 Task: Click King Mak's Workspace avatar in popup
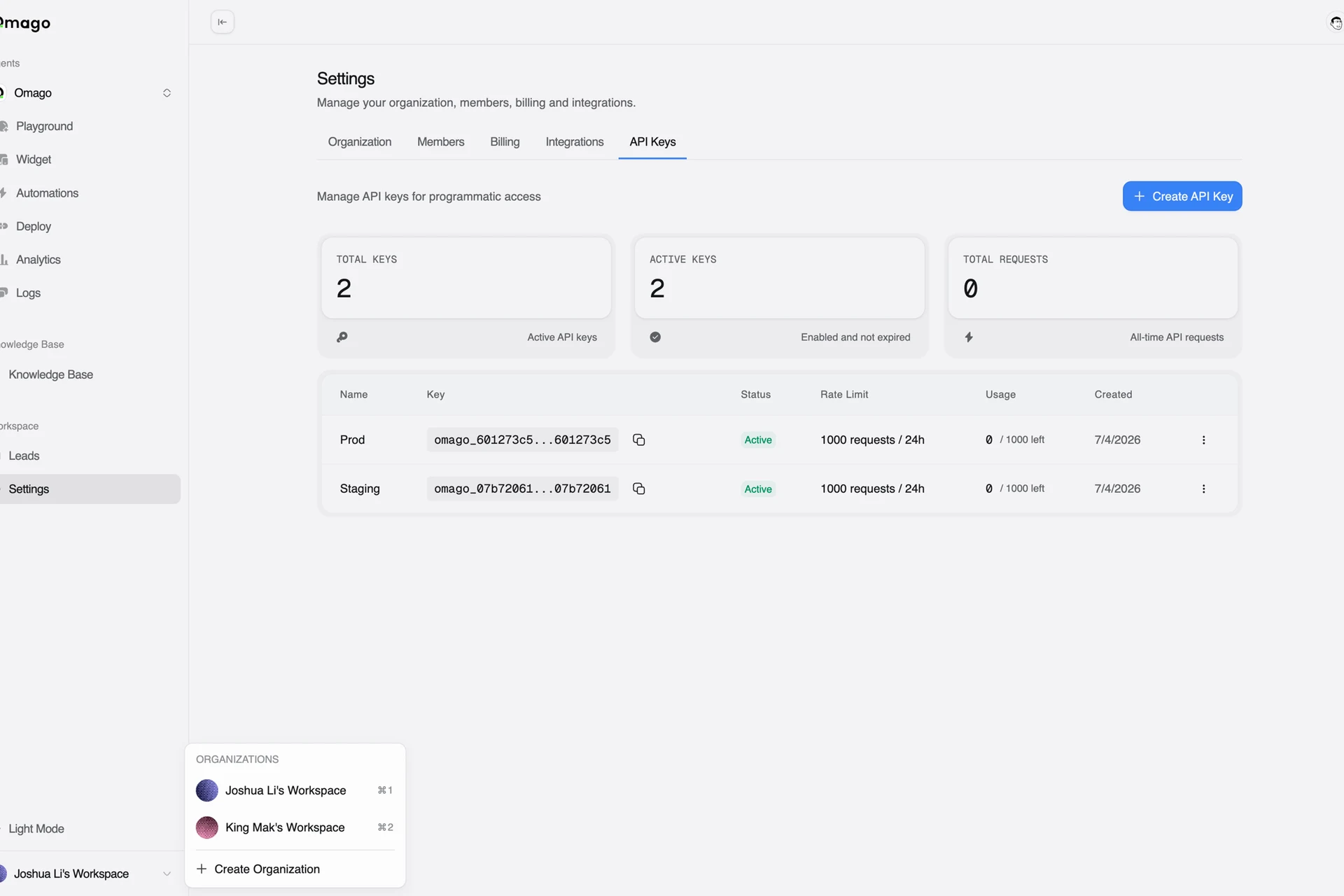click(206, 827)
